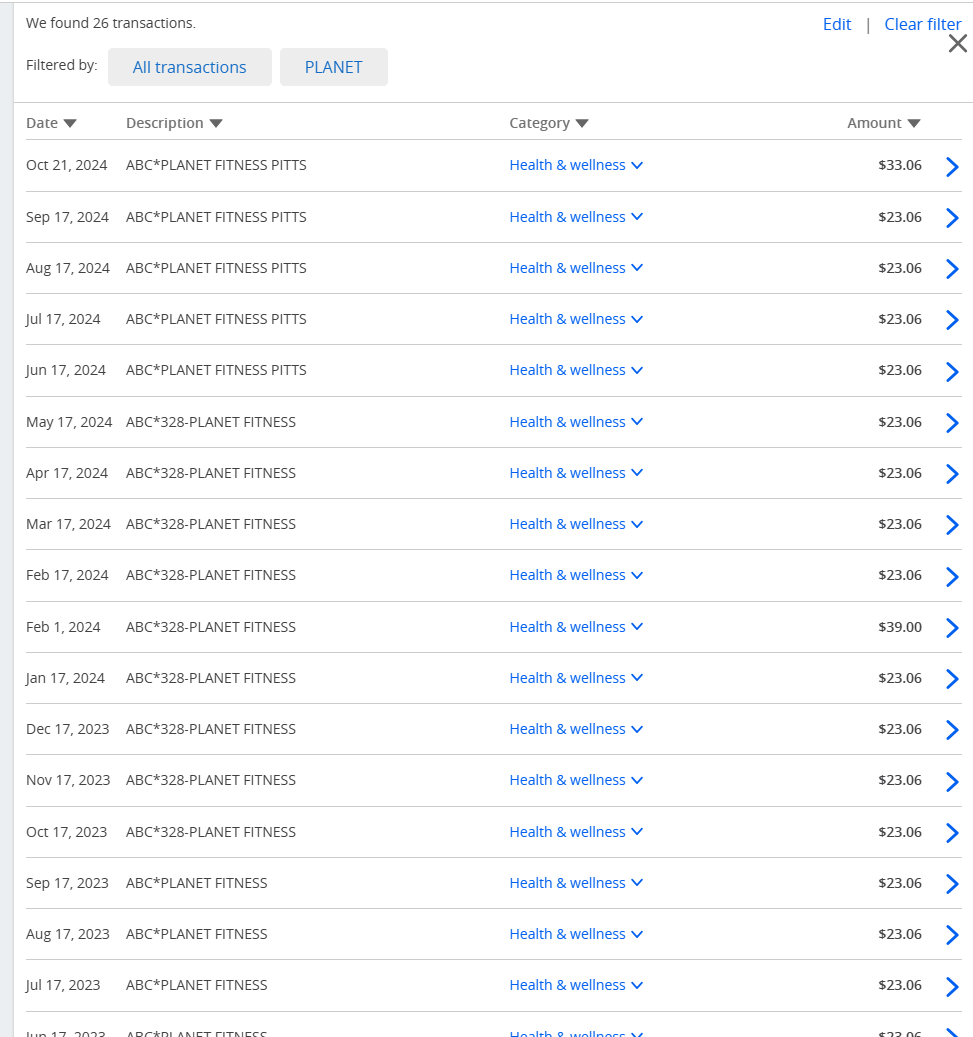Open details arrow for Aug 17, 2024 transaction
Viewport: 973px width, 1037px height.
(952, 269)
